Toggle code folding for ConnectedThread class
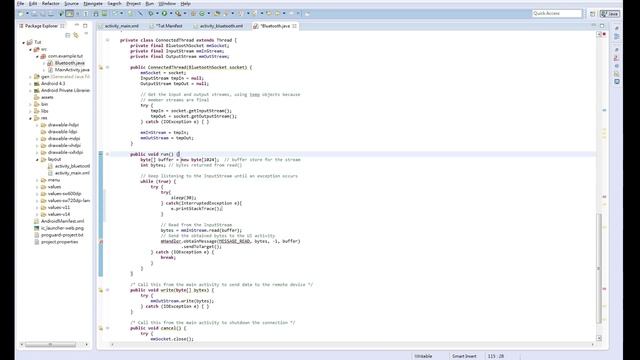 [108, 40]
